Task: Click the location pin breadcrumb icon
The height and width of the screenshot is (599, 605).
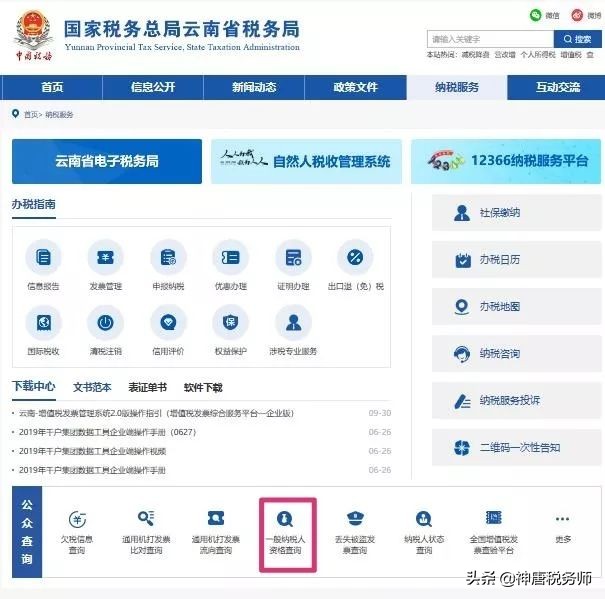Action: click(x=15, y=114)
